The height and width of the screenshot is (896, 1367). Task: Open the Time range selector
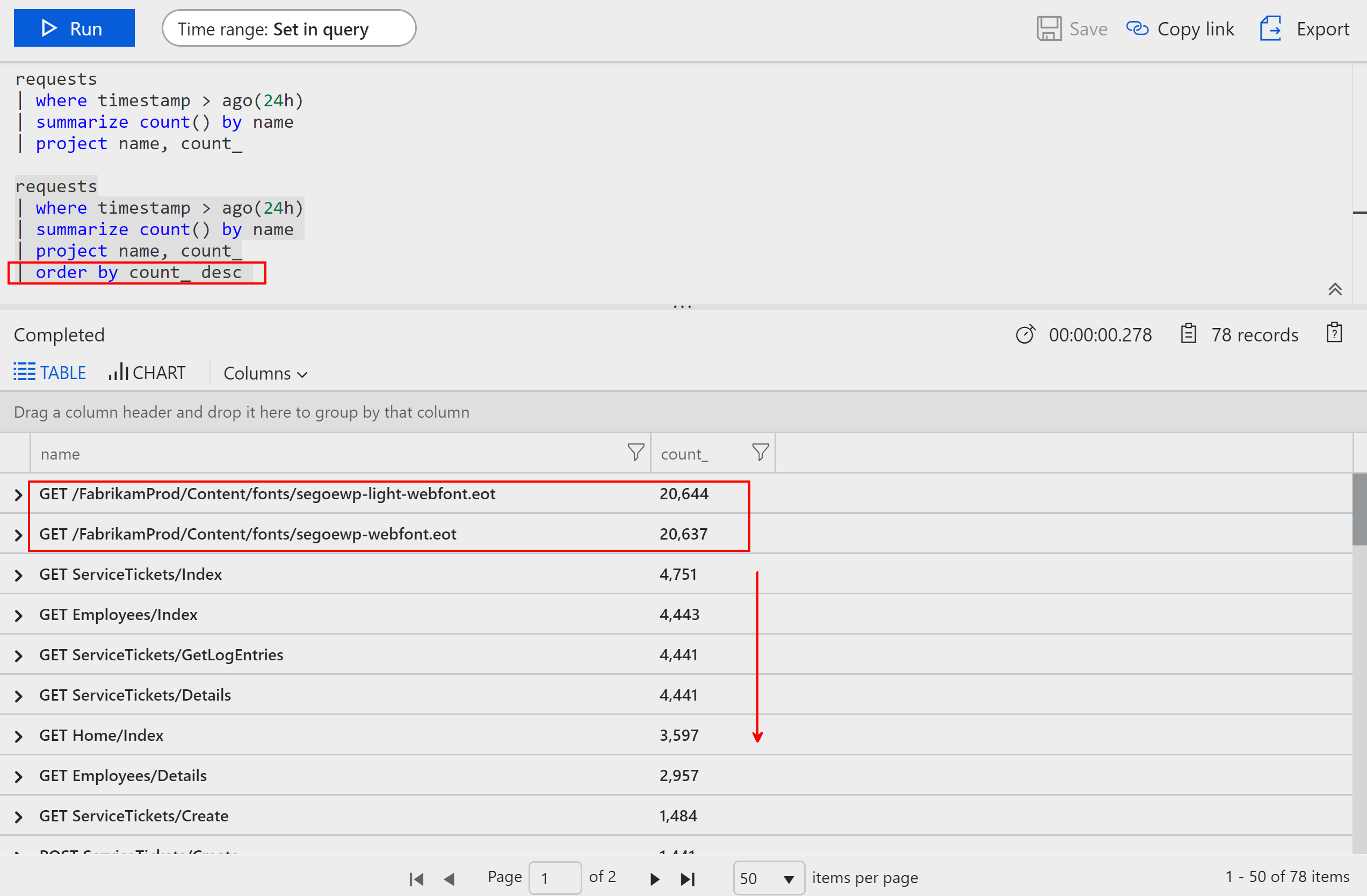click(x=288, y=28)
